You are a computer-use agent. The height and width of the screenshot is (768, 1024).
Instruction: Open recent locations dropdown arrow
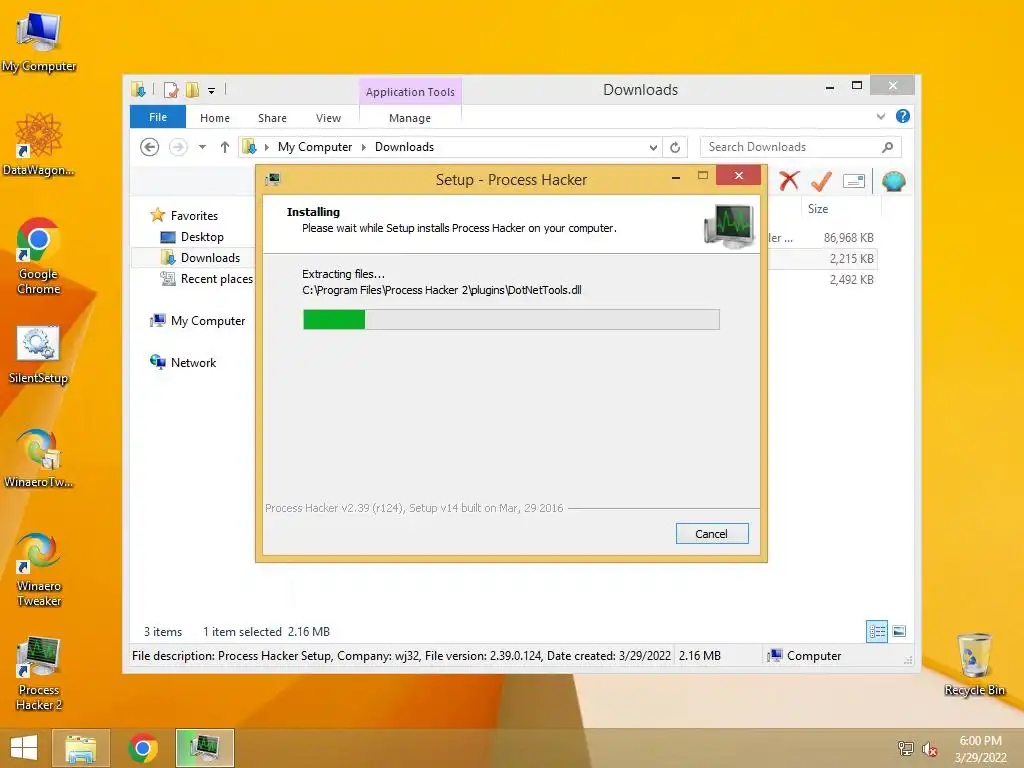(202, 147)
